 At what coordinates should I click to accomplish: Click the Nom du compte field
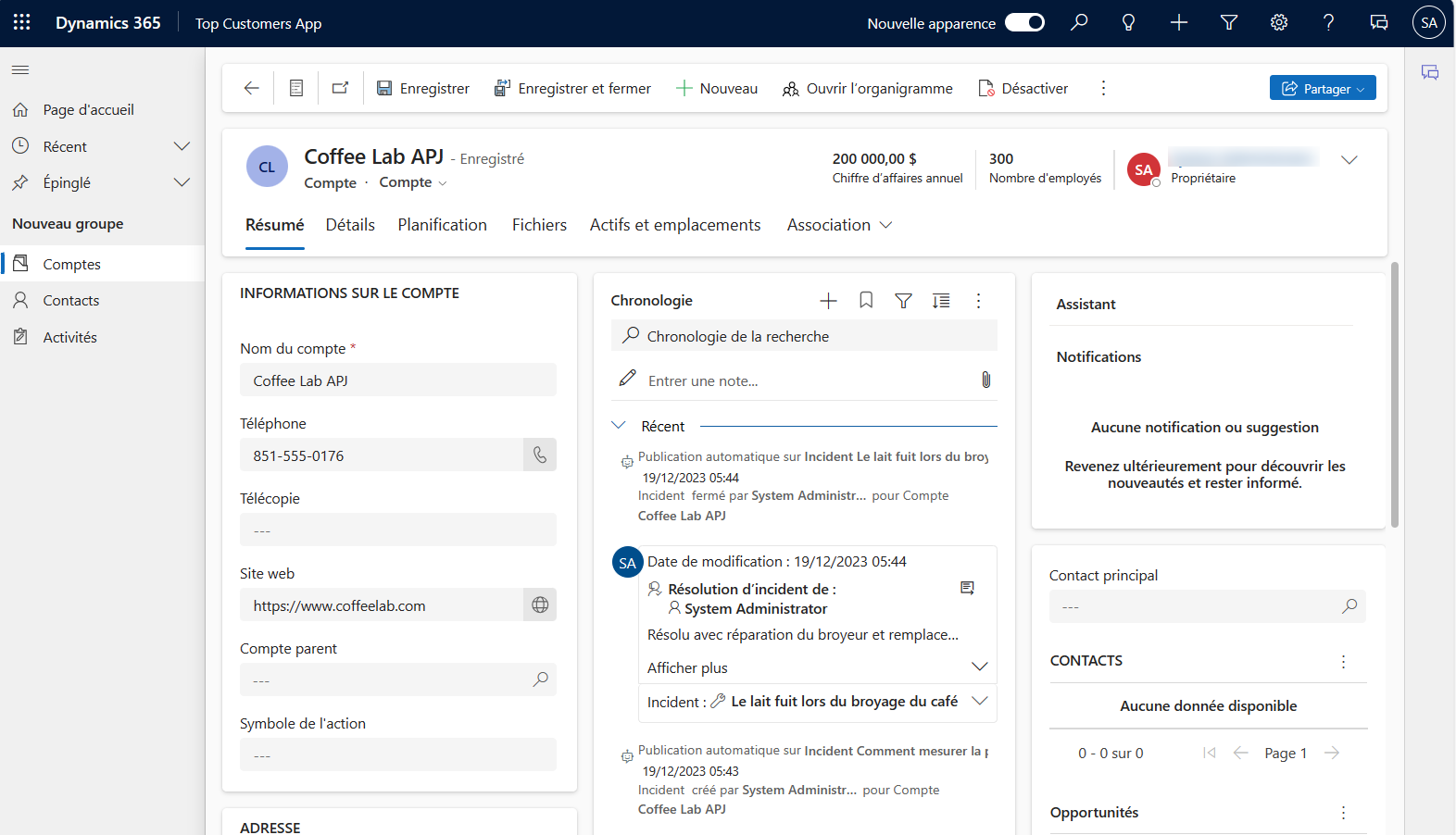(398, 380)
